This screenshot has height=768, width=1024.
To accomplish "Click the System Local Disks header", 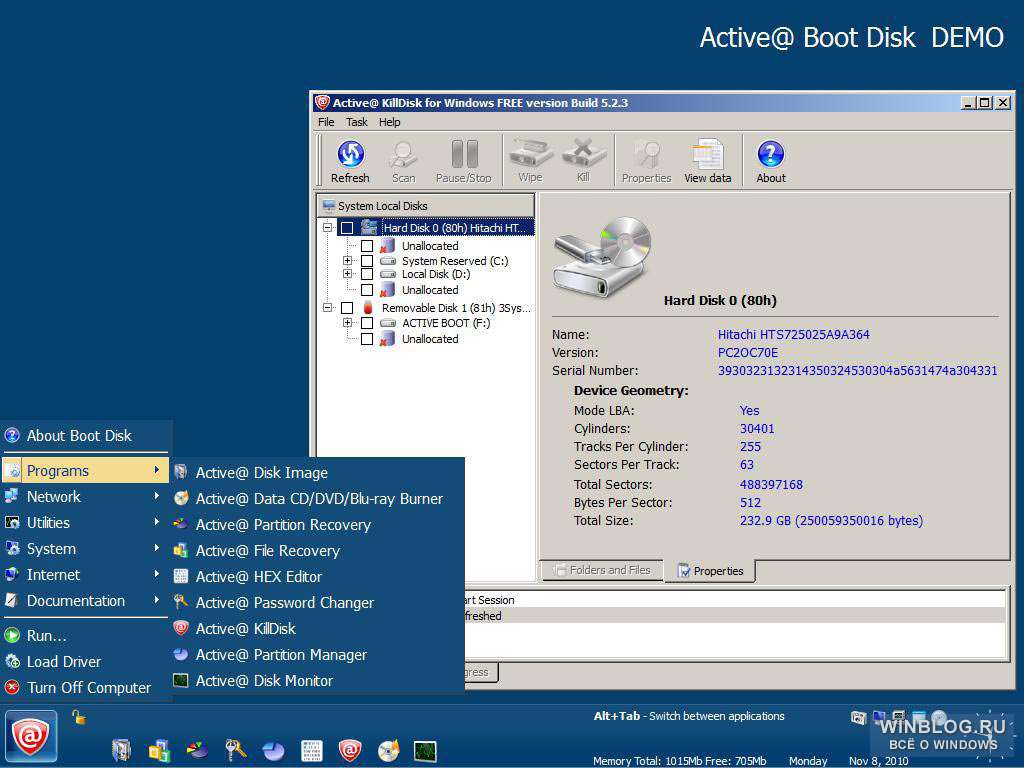I will pos(426,206).
